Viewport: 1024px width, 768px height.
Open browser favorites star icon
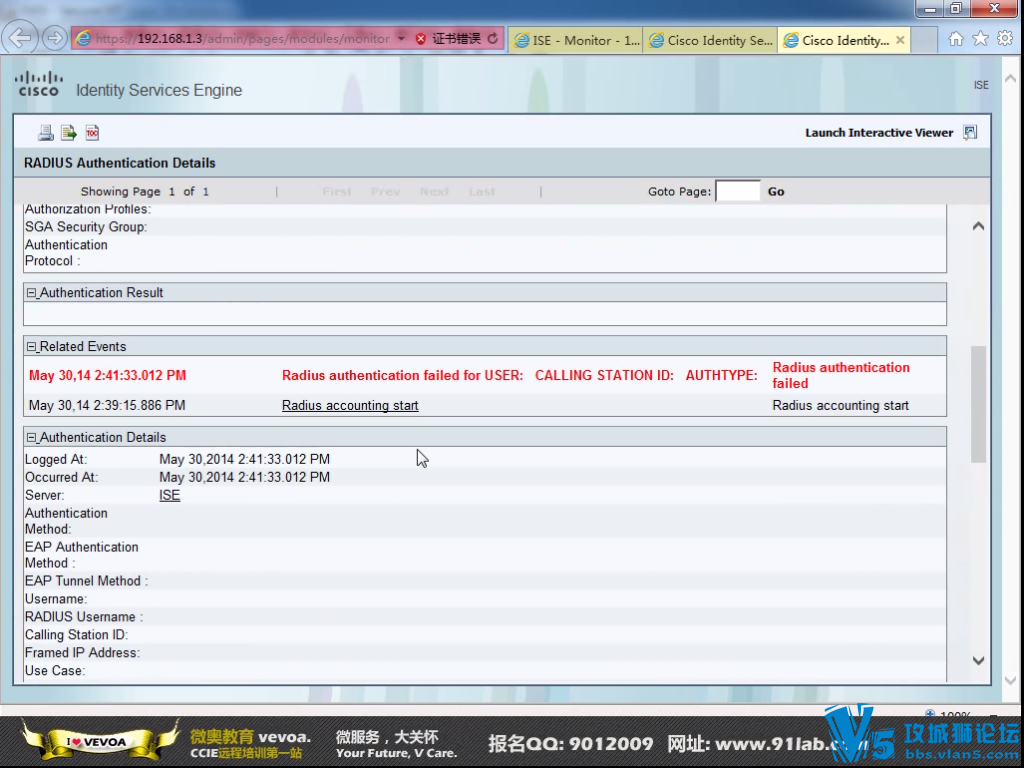[978, 39]
